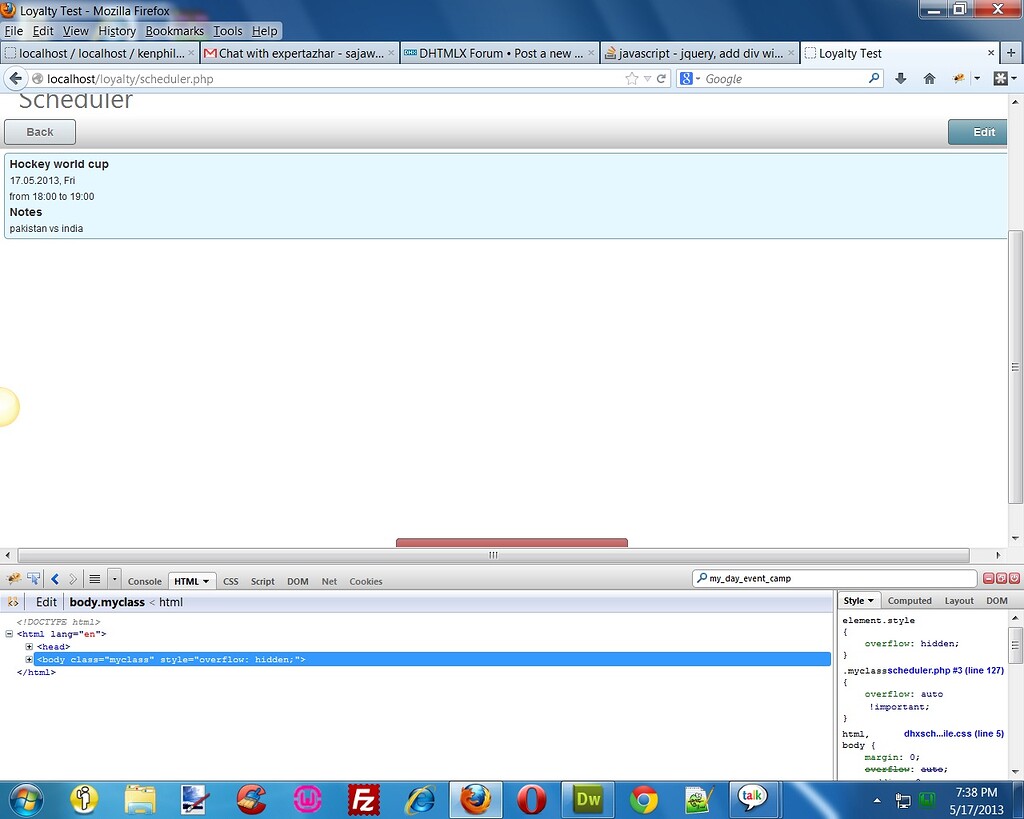This screenshot has height=819, width=1024.
Task: Reload the page using the refresh icon
Action: (x=661, y=79)
